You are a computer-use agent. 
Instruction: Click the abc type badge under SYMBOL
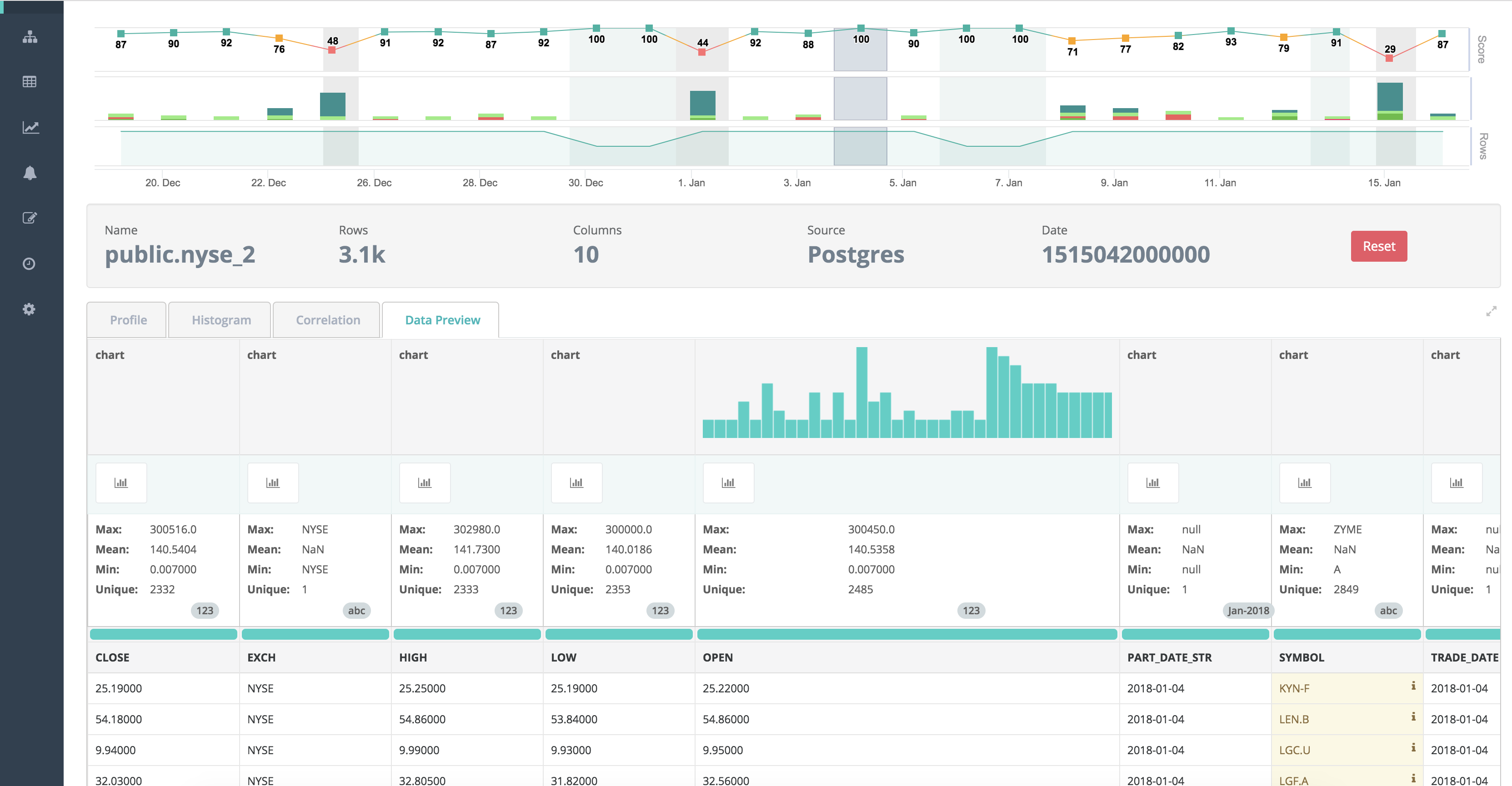1388,610
